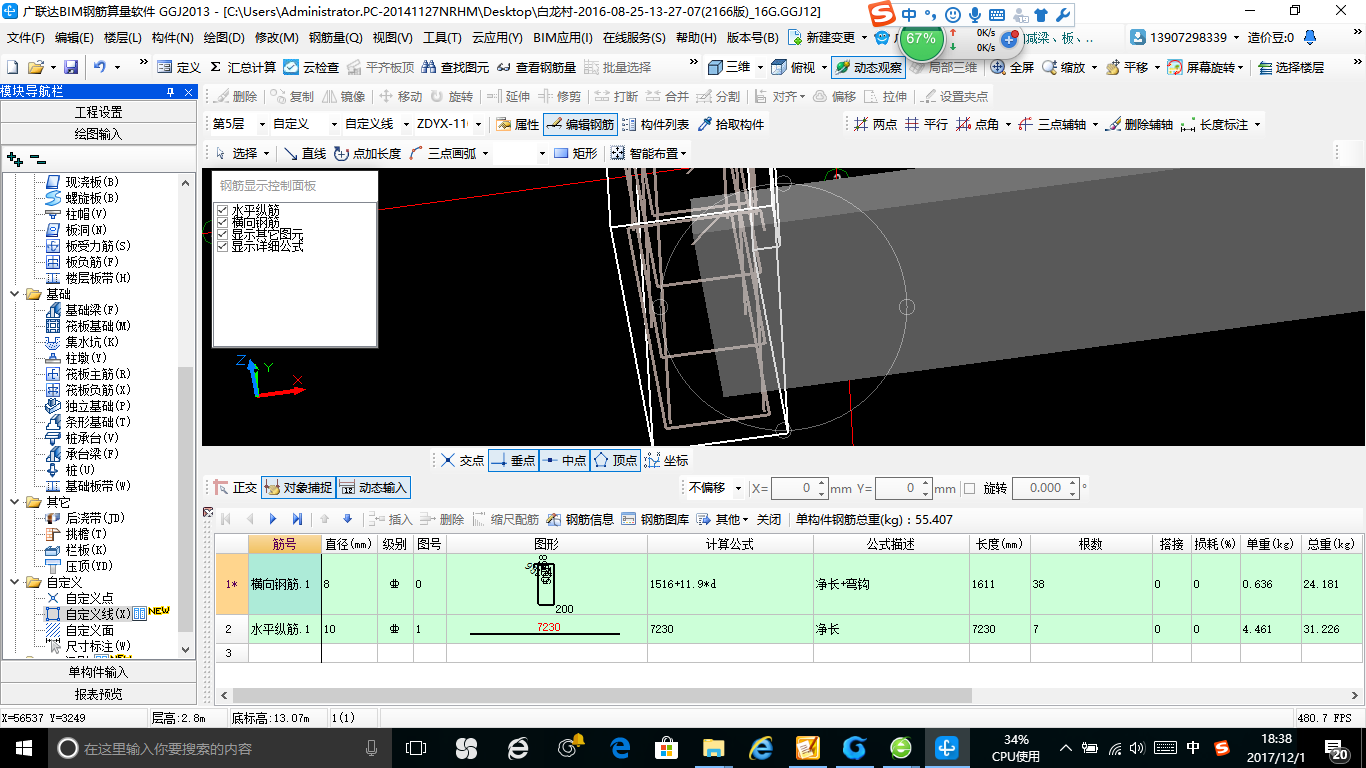Open Task View on the taskbar

(415, 747)
